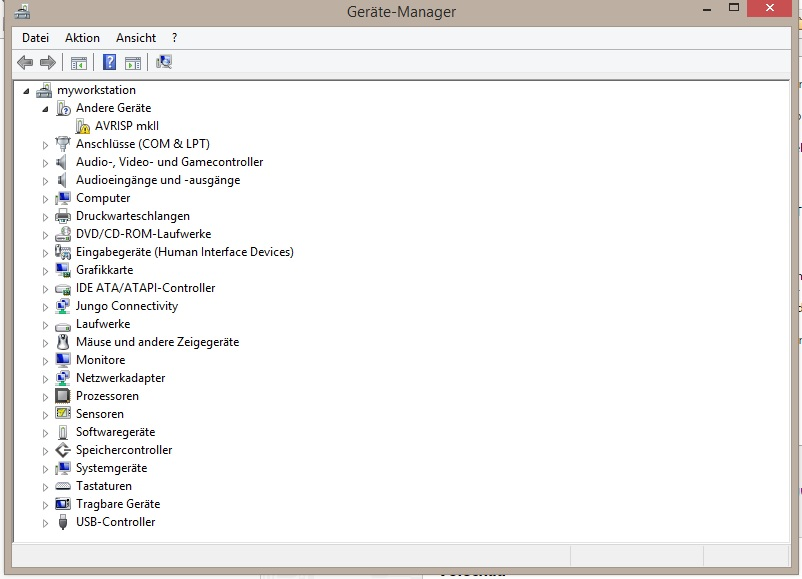Expand the Grafikkarte category

46,271
